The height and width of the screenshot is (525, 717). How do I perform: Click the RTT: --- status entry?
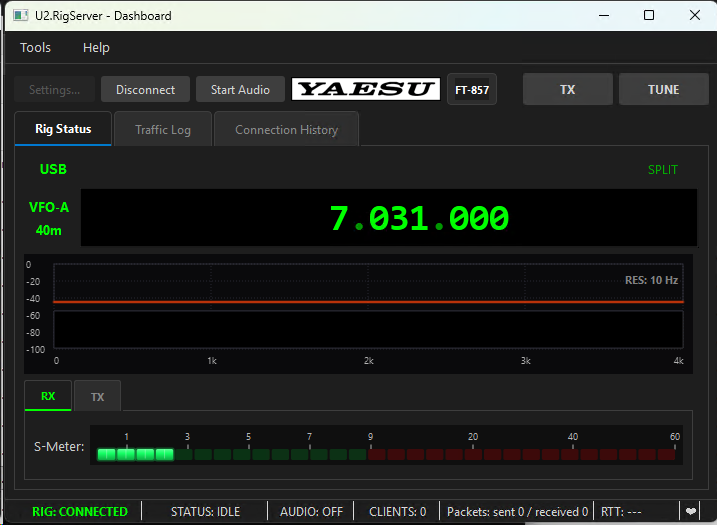(621, 511)
